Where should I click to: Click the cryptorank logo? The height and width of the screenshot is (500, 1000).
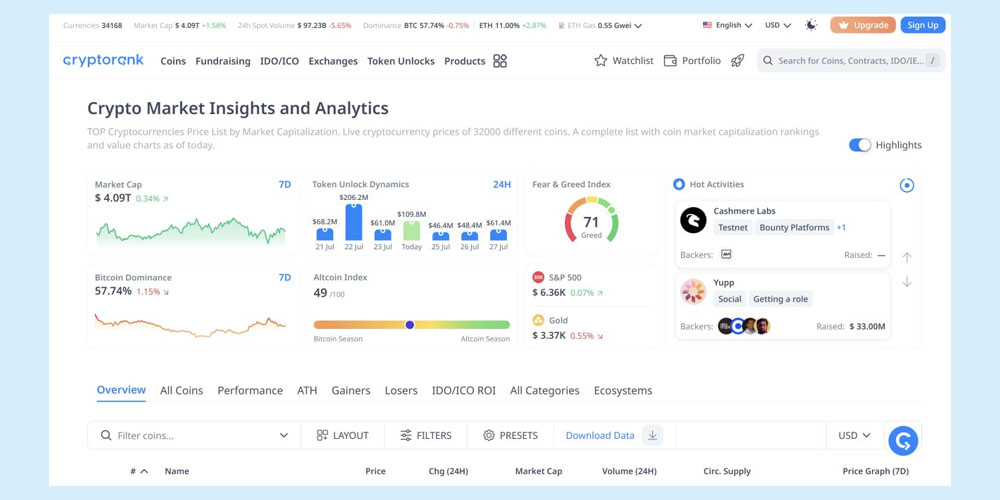[103, 61]
